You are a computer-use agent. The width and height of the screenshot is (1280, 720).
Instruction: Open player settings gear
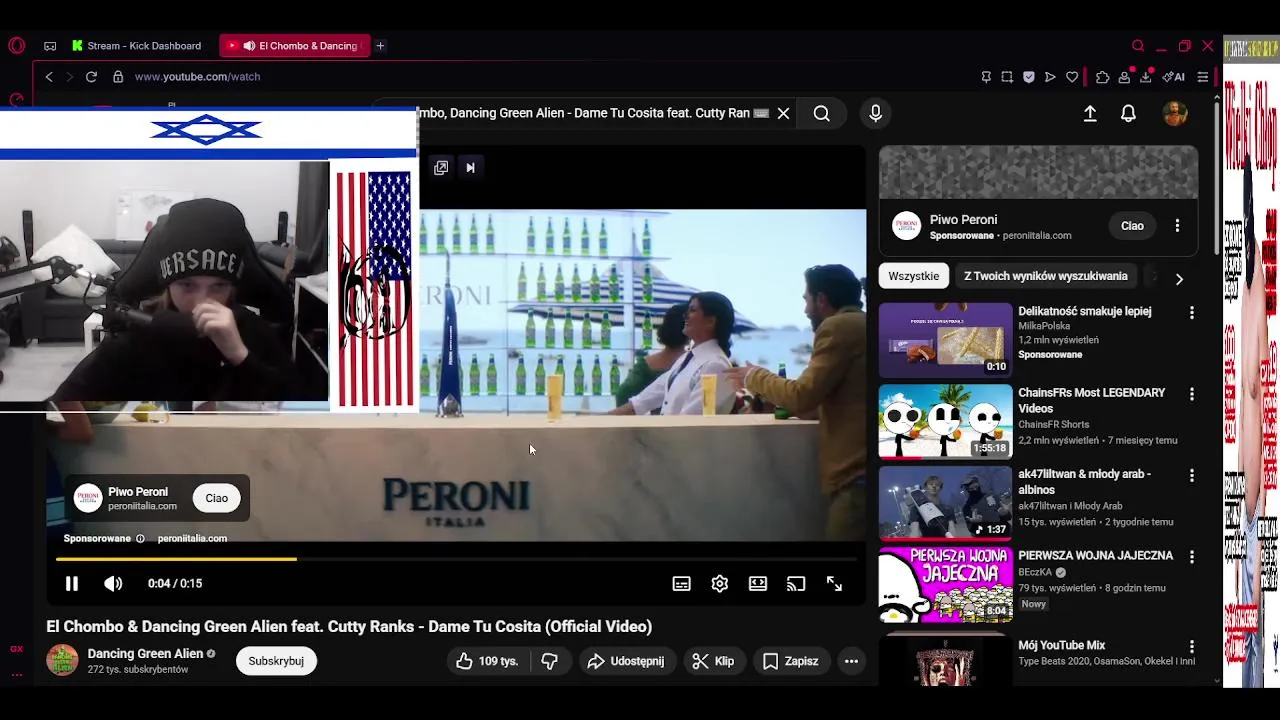click(x=719, y=584)
